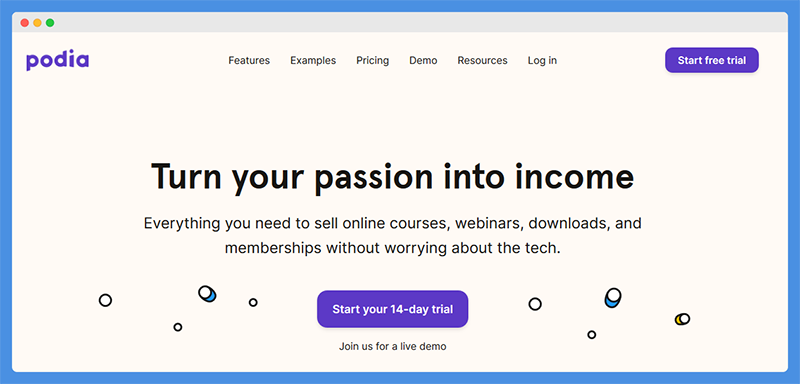Click the Start free trial button
The height and width of the screenshot is (384, 800).
click(x=712, y=60)
